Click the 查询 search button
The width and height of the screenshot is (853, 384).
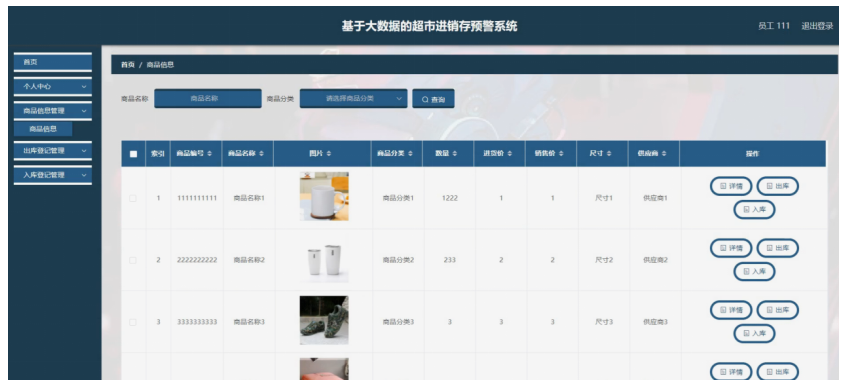[x=433, y=99]
